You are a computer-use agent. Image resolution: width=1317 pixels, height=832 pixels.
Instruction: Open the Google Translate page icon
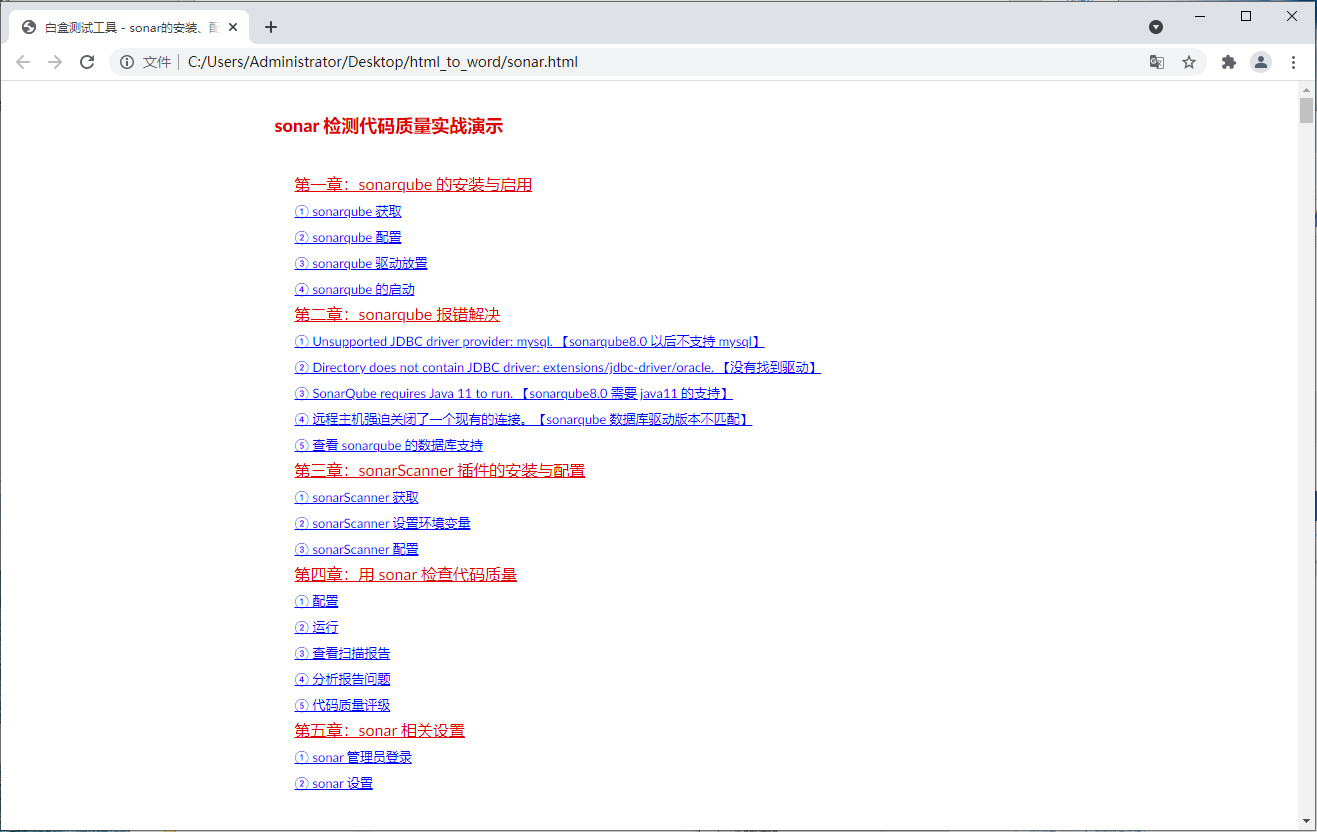pyautogui.click(x=1157, y=62)
